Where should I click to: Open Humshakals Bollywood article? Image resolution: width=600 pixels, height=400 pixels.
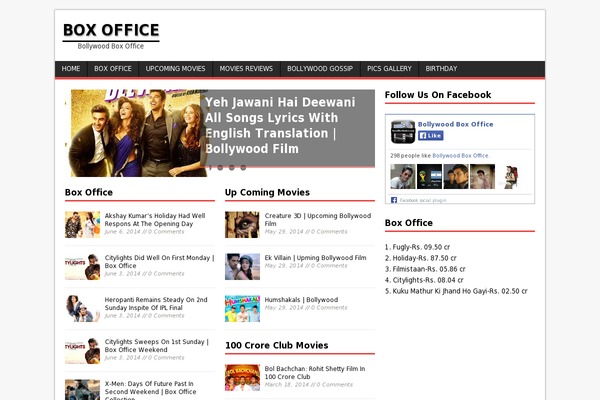pyautogui.click(x=301, y=300)
